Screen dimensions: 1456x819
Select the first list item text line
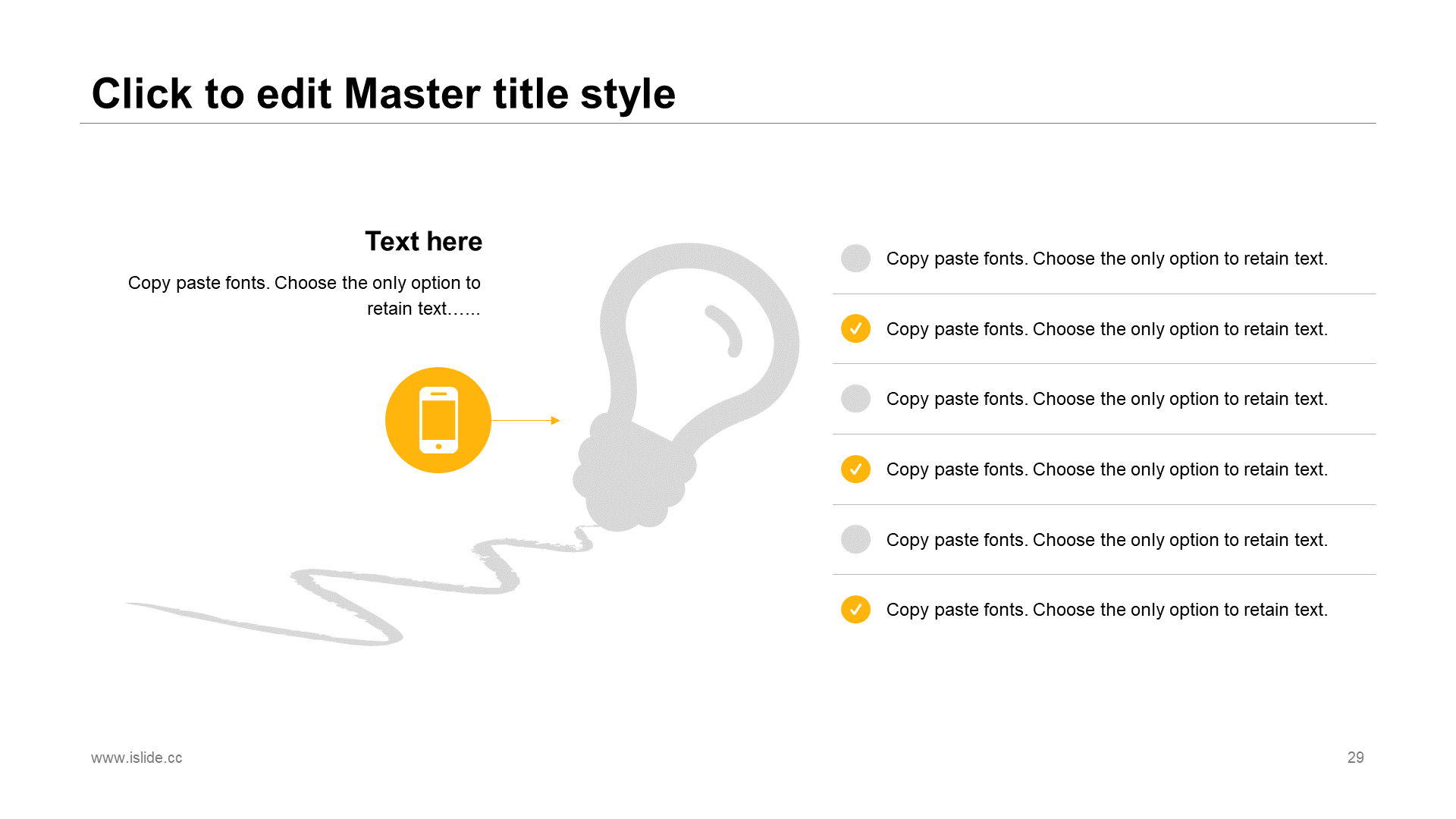1106,259
